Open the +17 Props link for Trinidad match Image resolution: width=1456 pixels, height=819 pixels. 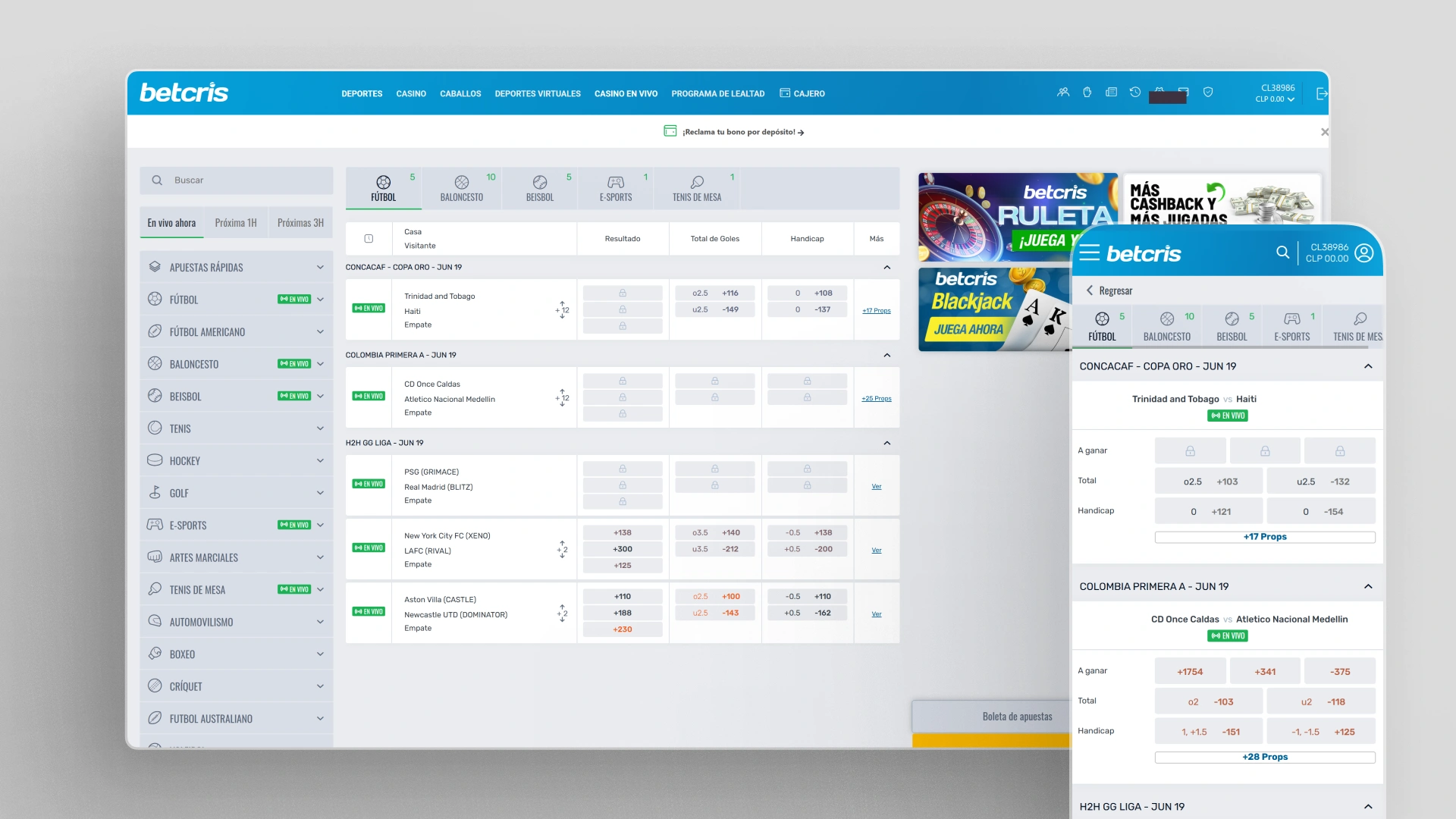point(877,310)
